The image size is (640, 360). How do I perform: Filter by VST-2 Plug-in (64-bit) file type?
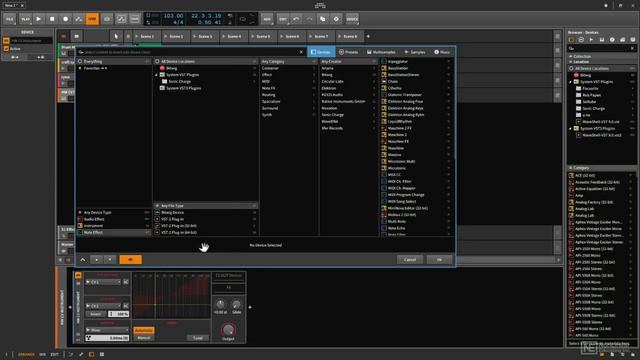(x=205, y=232)
